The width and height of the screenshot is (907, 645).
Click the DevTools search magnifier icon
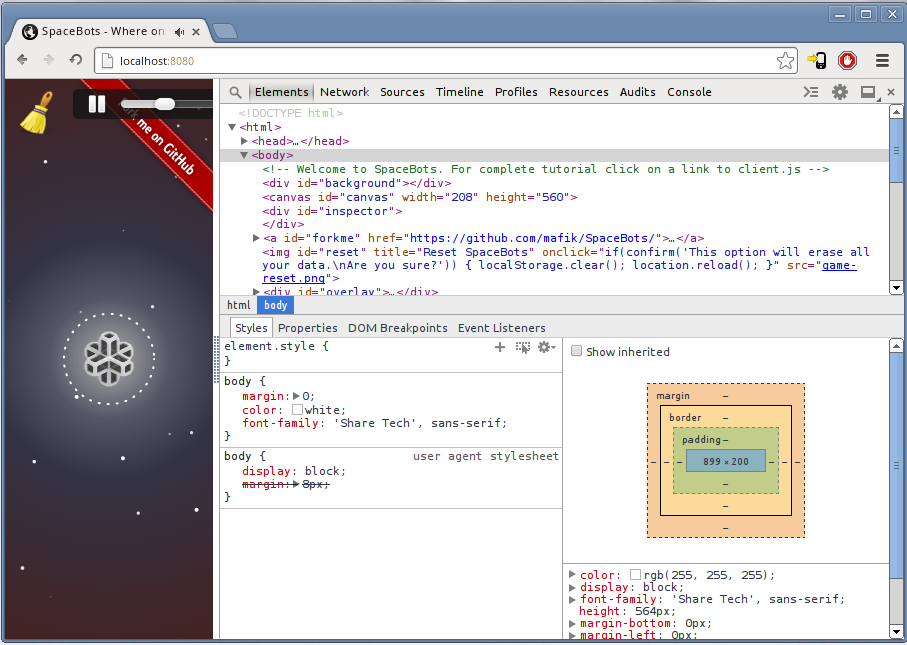pyautogui.click(x=235, y=92)
